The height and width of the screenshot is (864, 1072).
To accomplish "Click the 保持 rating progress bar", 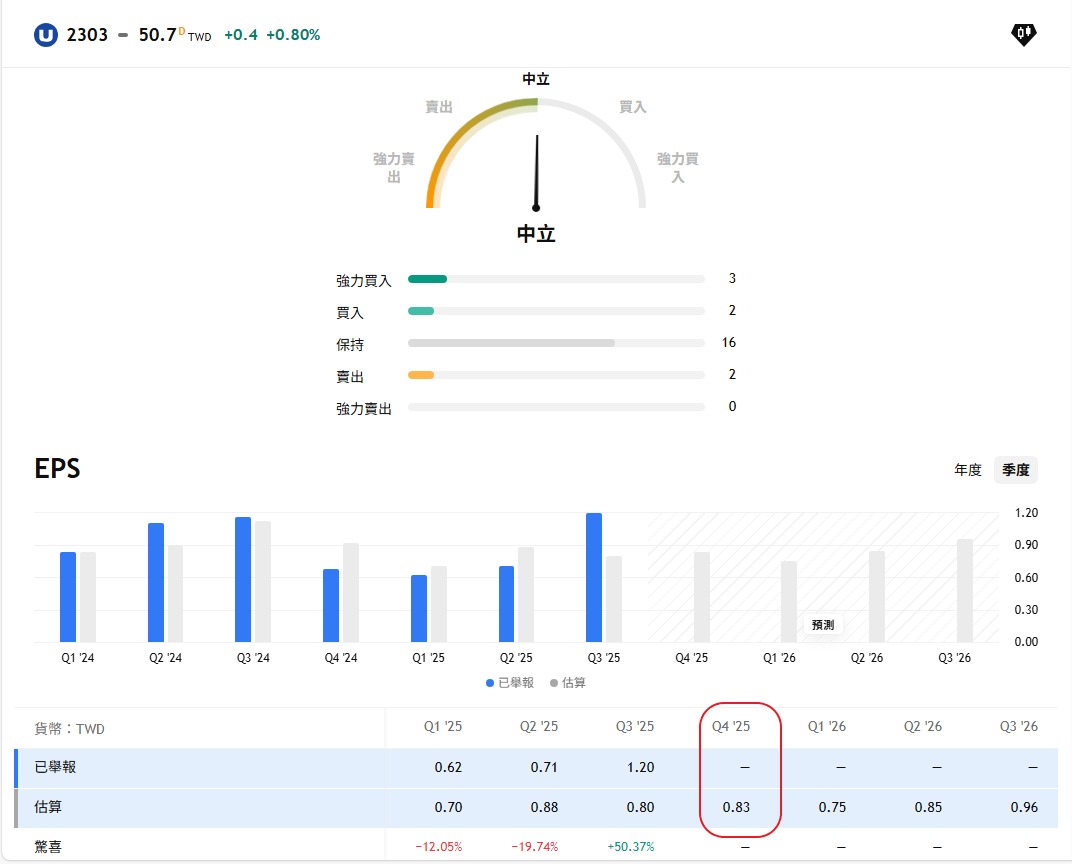I will 555,342.
